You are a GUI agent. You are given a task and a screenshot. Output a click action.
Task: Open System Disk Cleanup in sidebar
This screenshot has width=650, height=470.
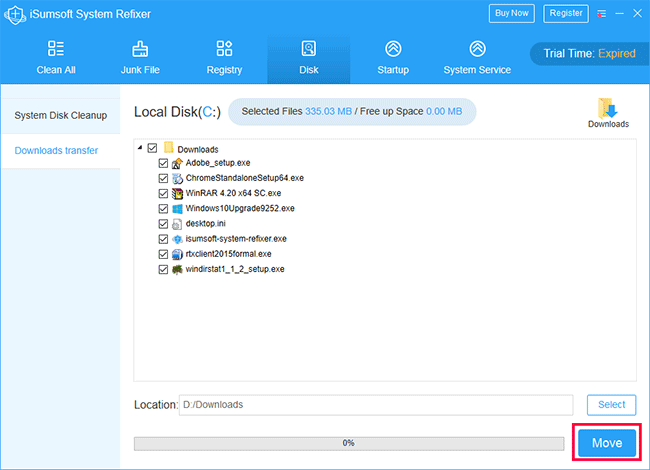61,116
